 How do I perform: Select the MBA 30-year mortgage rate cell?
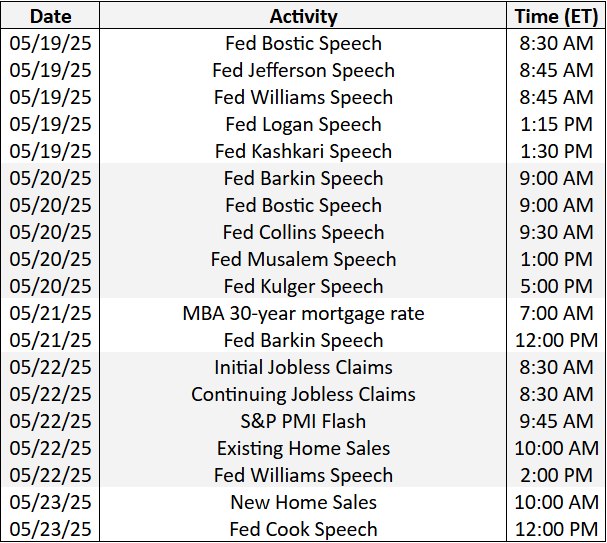(303, 314)
